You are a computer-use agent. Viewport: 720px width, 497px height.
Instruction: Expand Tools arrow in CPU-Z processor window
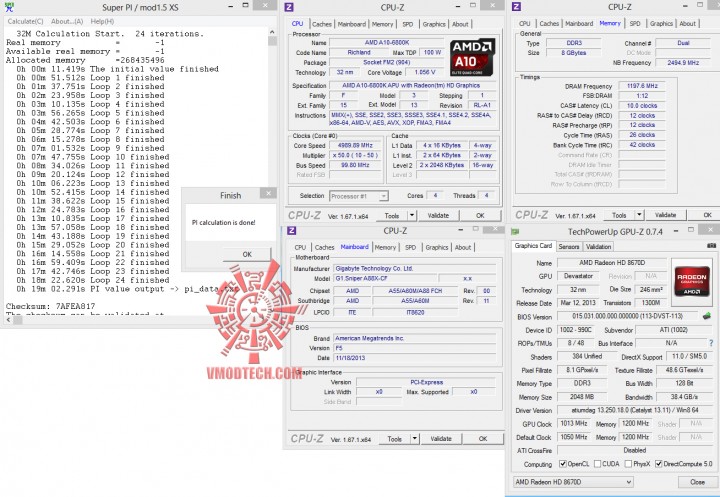coord(412,215)
